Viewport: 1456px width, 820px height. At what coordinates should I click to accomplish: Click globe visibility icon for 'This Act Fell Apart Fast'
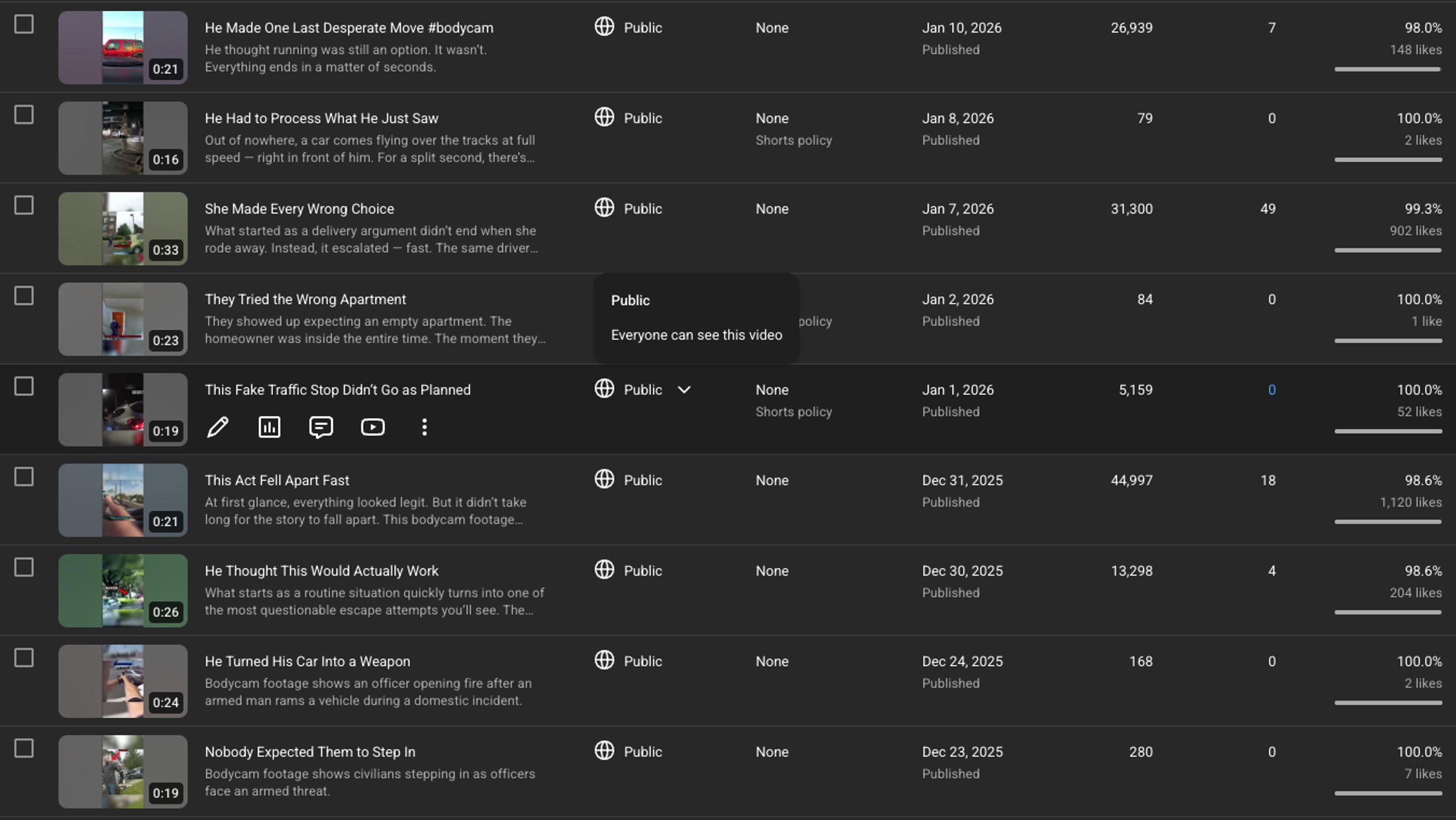(x=604, y=479)
